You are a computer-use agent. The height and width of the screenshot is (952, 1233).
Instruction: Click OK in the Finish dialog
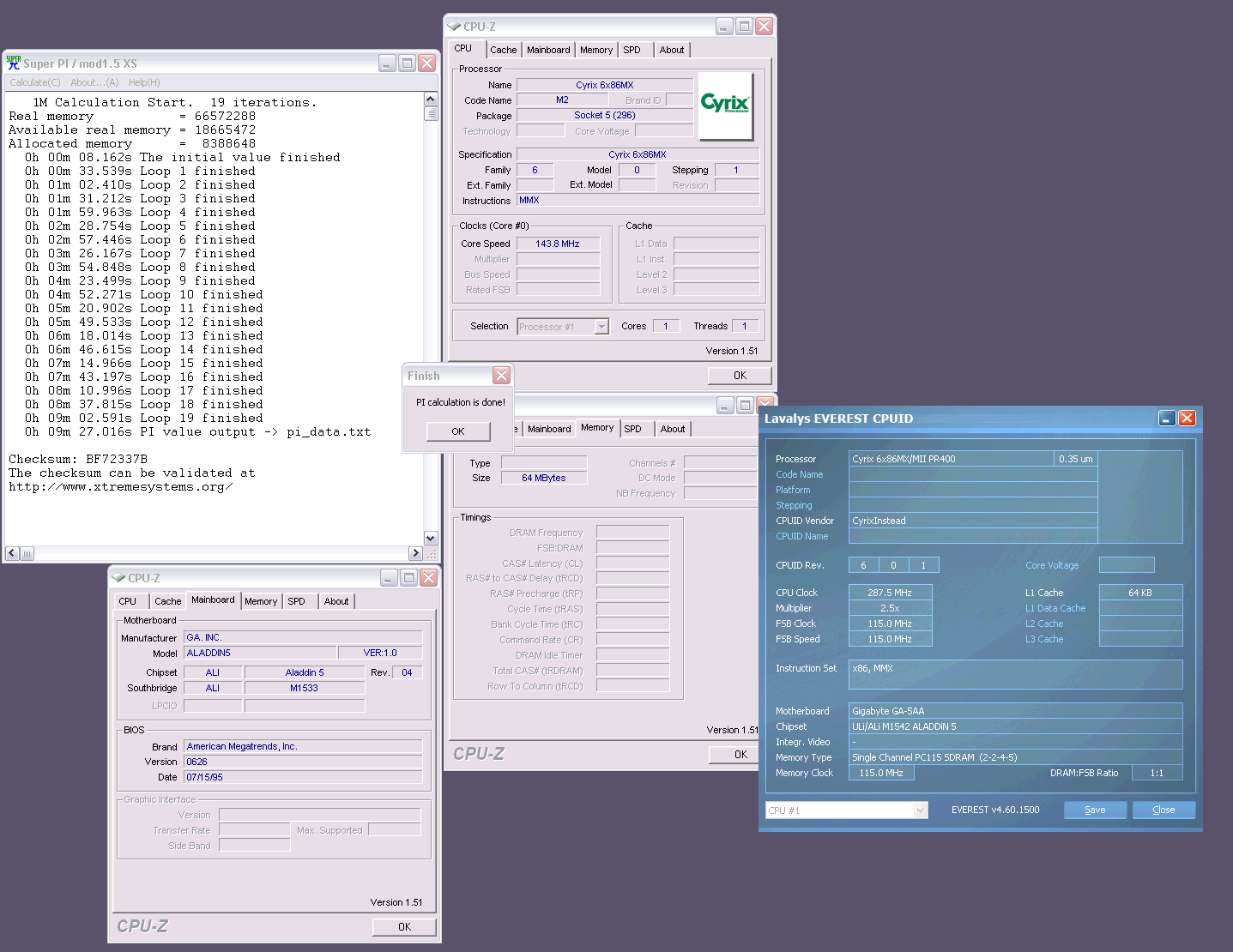(458, 431)
